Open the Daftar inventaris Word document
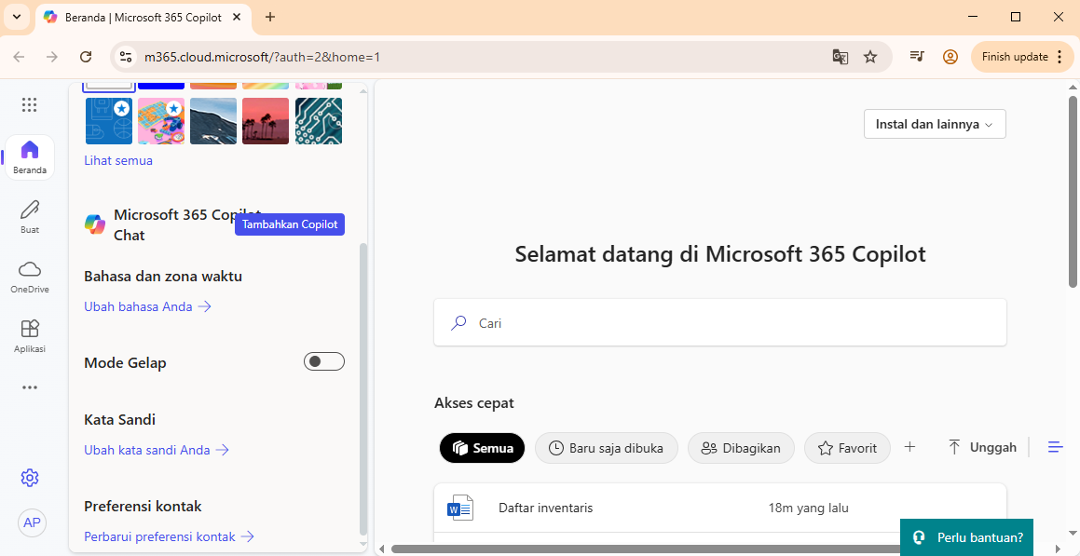 point(546,508)
